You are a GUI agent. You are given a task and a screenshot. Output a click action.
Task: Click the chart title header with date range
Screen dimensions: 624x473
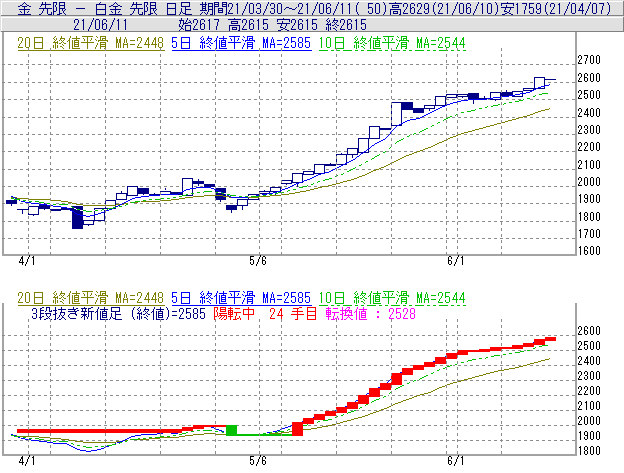point(314,8)
